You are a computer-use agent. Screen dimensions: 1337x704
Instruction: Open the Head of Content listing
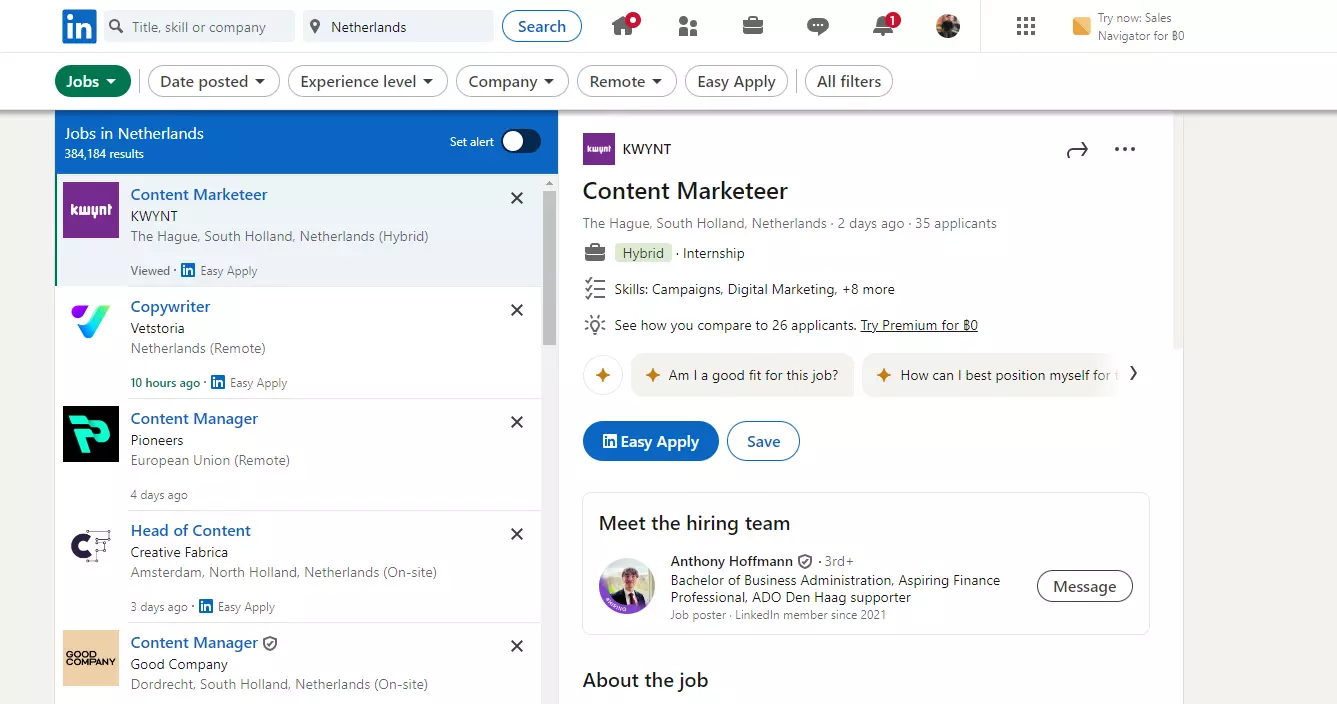[x=190, y=530]
